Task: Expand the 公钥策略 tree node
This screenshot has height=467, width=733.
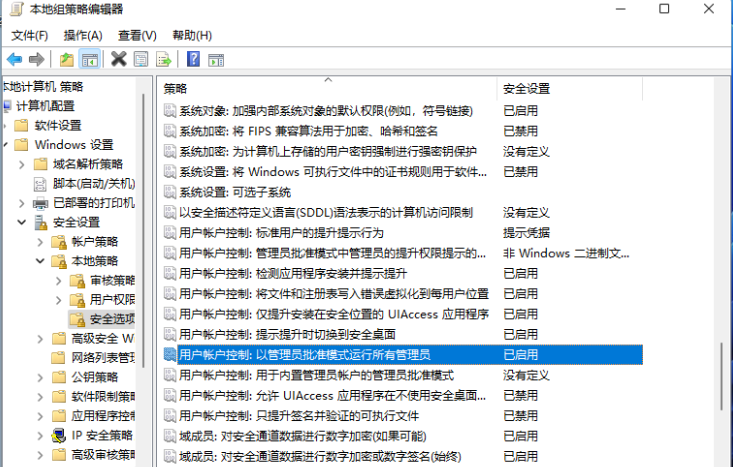Action: point(39,377)
